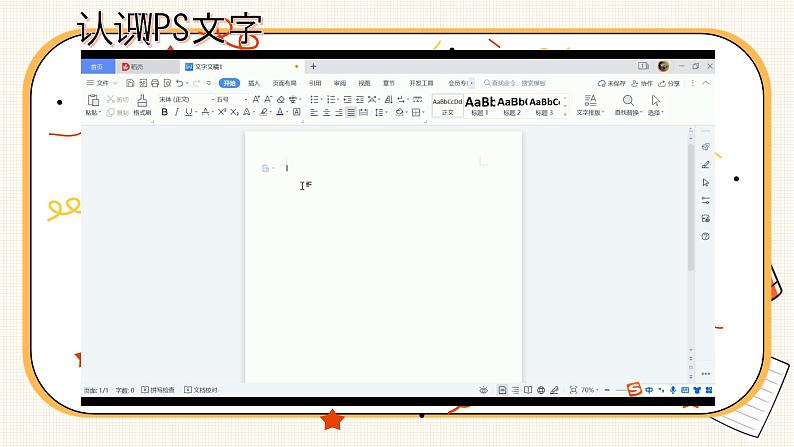Open the View ribbon tab
Image resolution: width=794 pixels, height=447 pixels.
point(364,83)
